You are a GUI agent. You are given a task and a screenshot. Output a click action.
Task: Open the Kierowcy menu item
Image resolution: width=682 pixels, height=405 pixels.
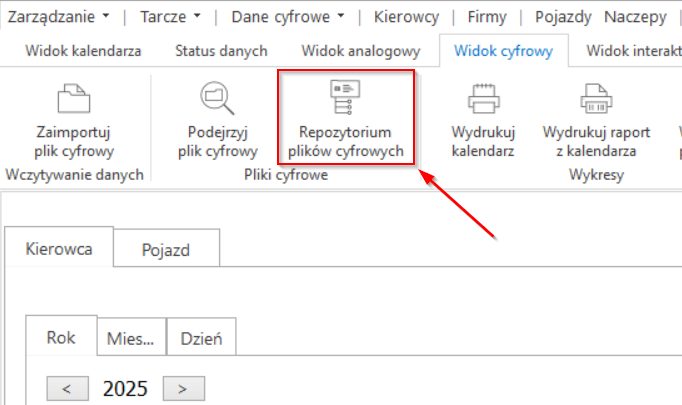coord(406,17)
